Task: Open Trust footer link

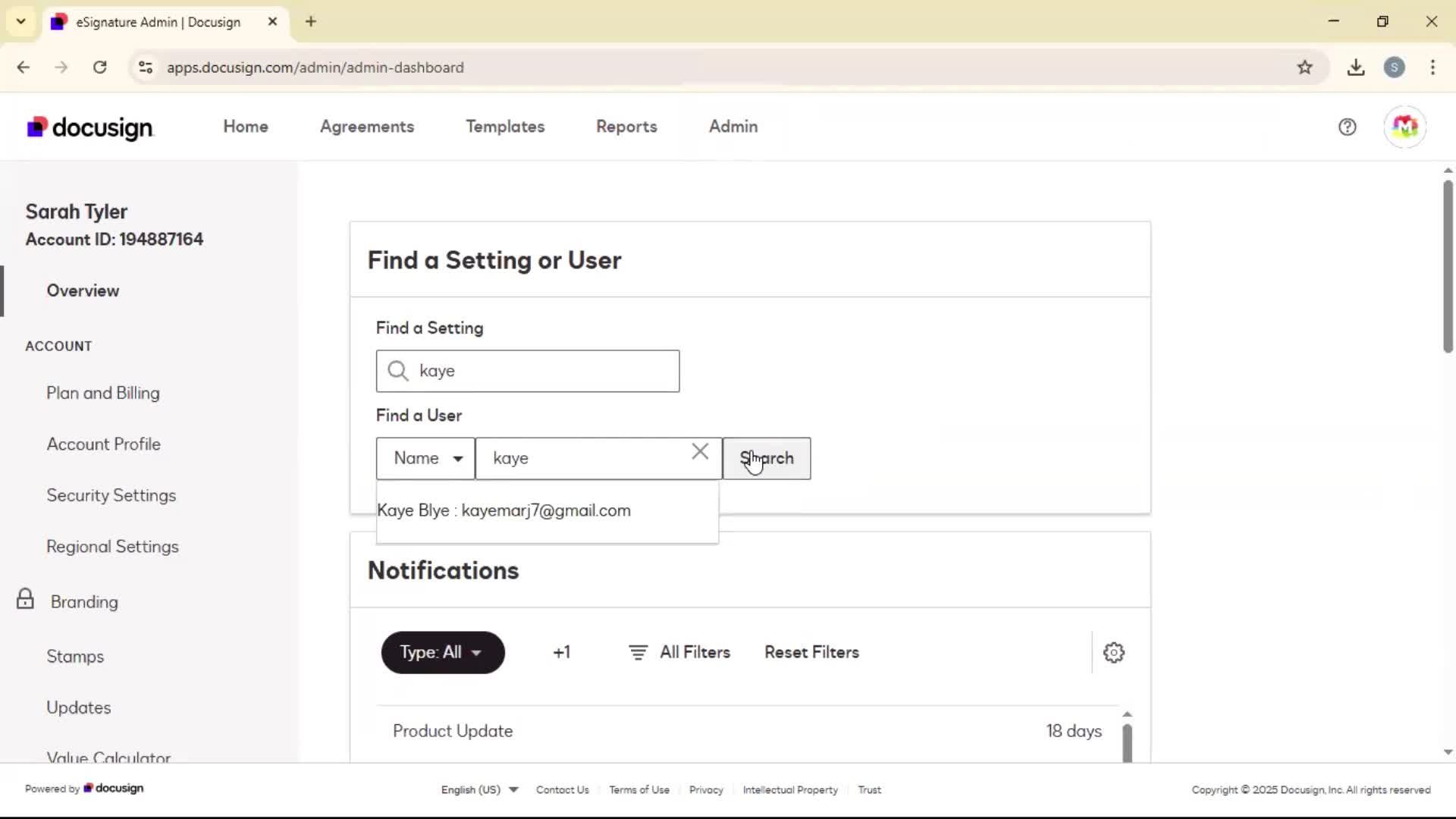Action: click(869, 790)
